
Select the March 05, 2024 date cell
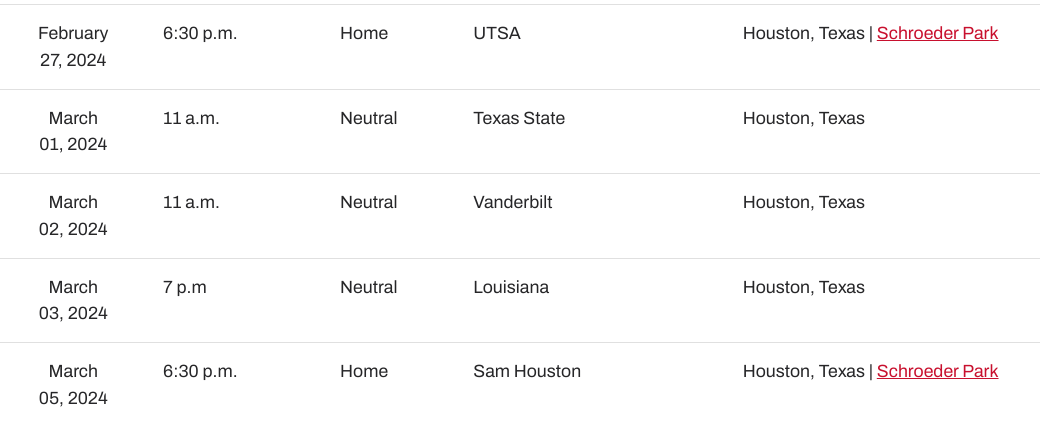[73, 385]
